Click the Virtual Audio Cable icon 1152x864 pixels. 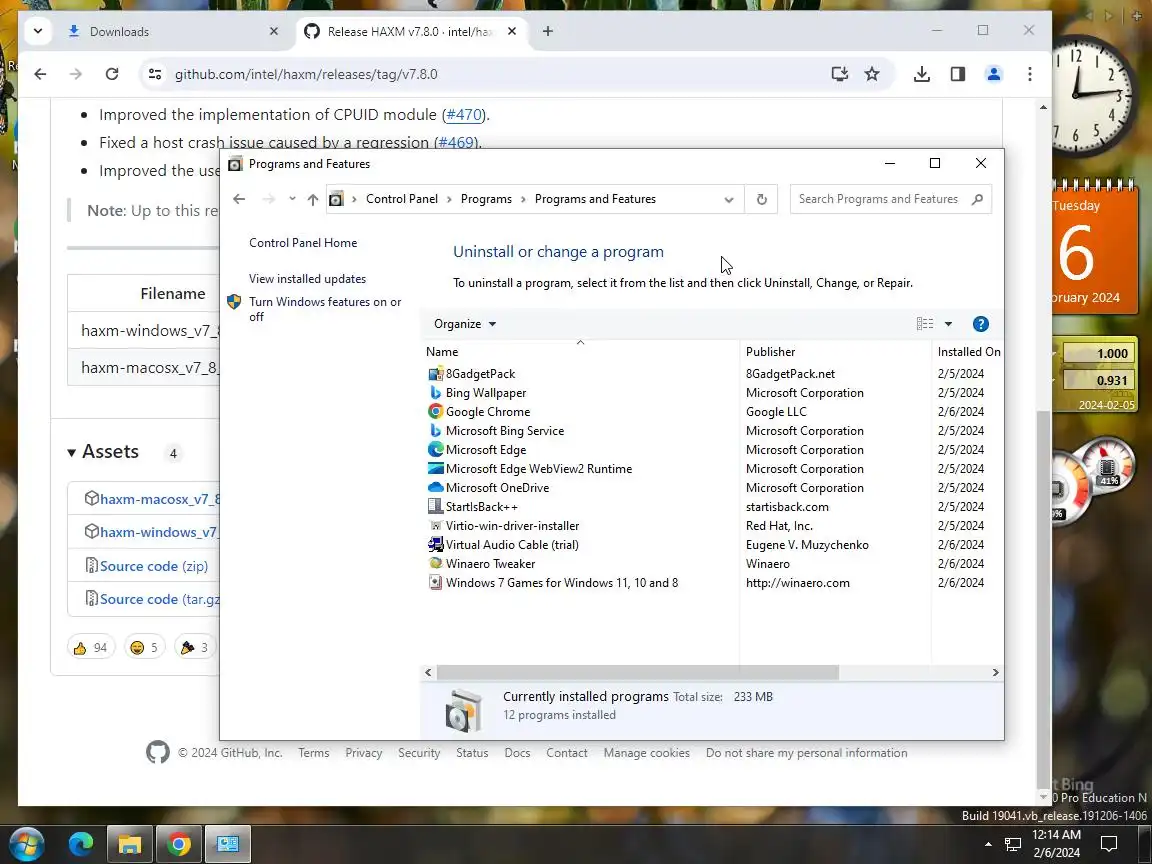coord(435,545)
